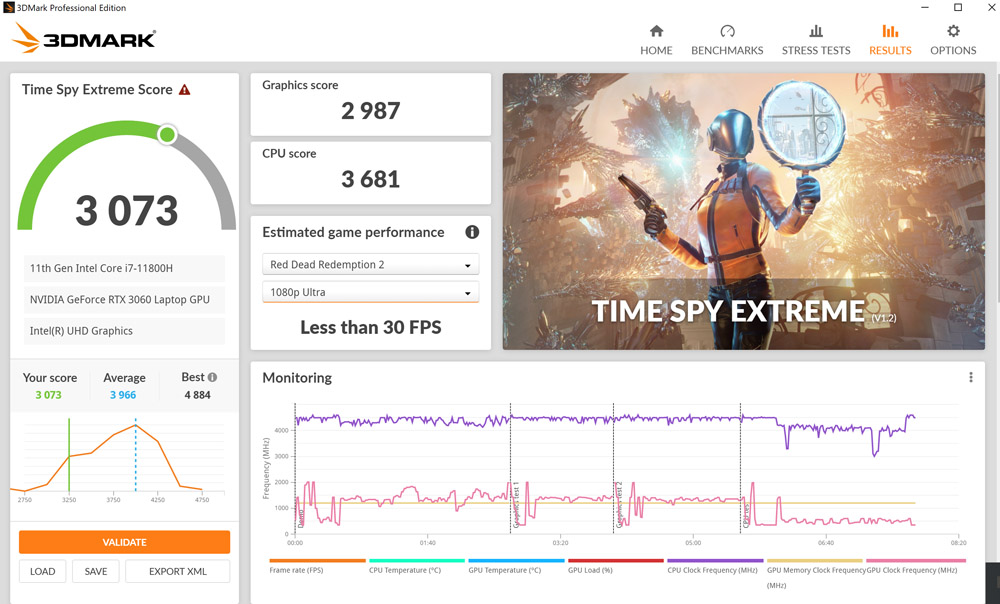Click the LOAD button

coord(42,571)
